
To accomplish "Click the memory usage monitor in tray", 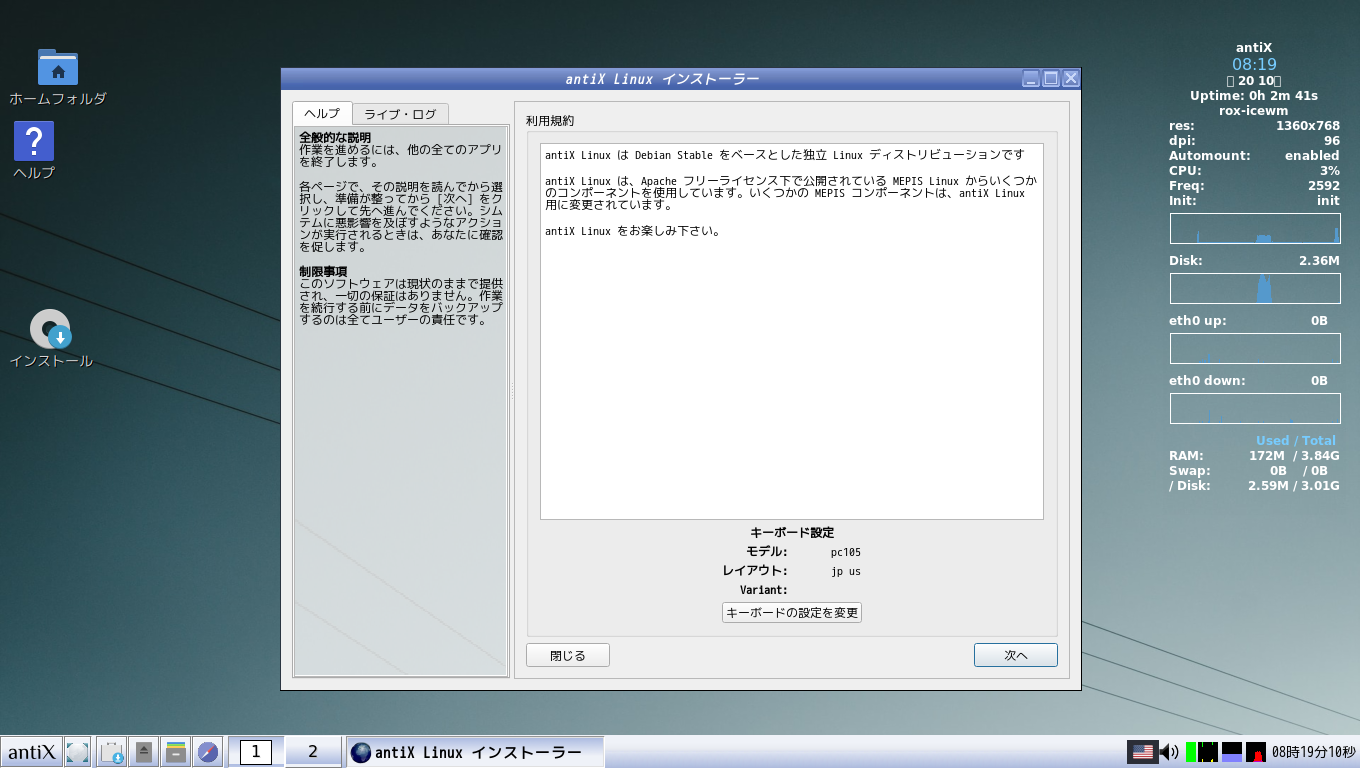I will [x=1232, y=752].
